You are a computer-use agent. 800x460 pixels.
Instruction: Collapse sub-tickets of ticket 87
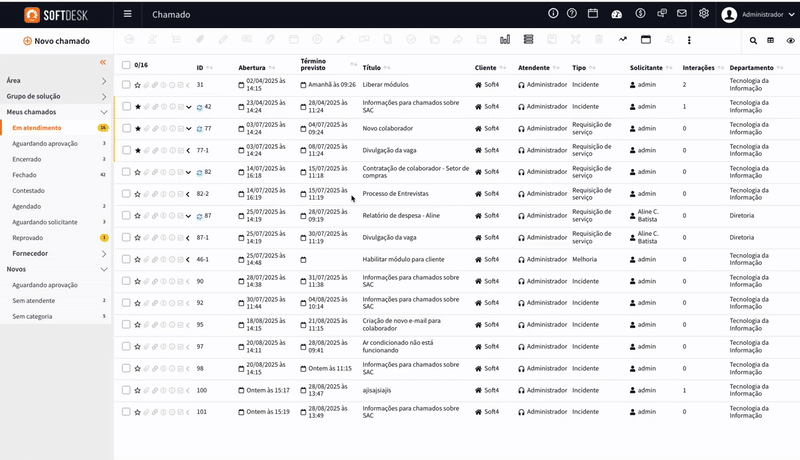pyautogui.click(x=189, y=216)
